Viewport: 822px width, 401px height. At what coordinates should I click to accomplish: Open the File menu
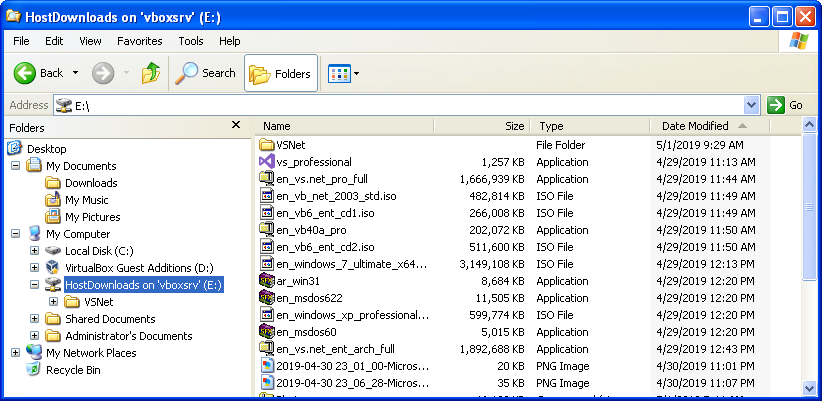(x=21, y=41)
